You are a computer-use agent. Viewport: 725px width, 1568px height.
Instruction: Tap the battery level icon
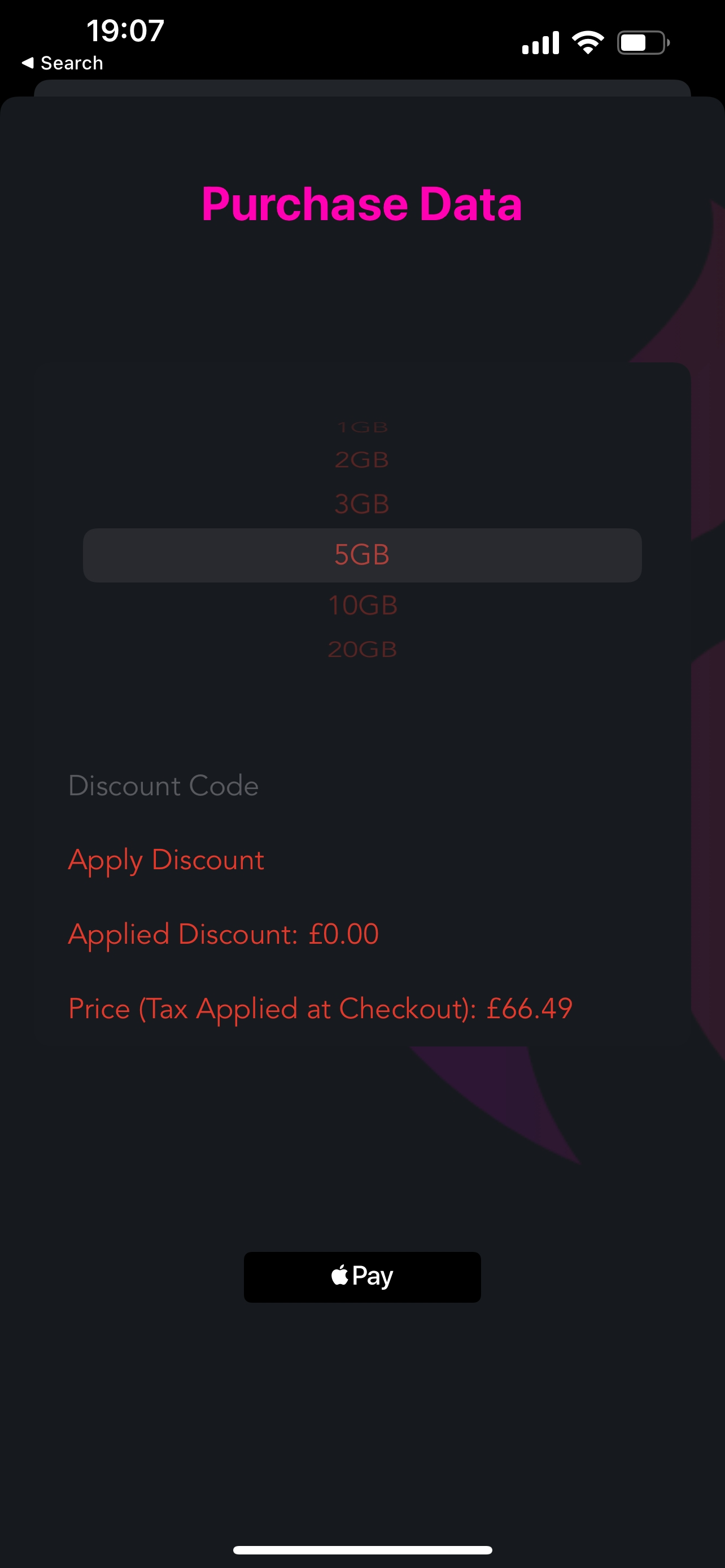(644, 42)
